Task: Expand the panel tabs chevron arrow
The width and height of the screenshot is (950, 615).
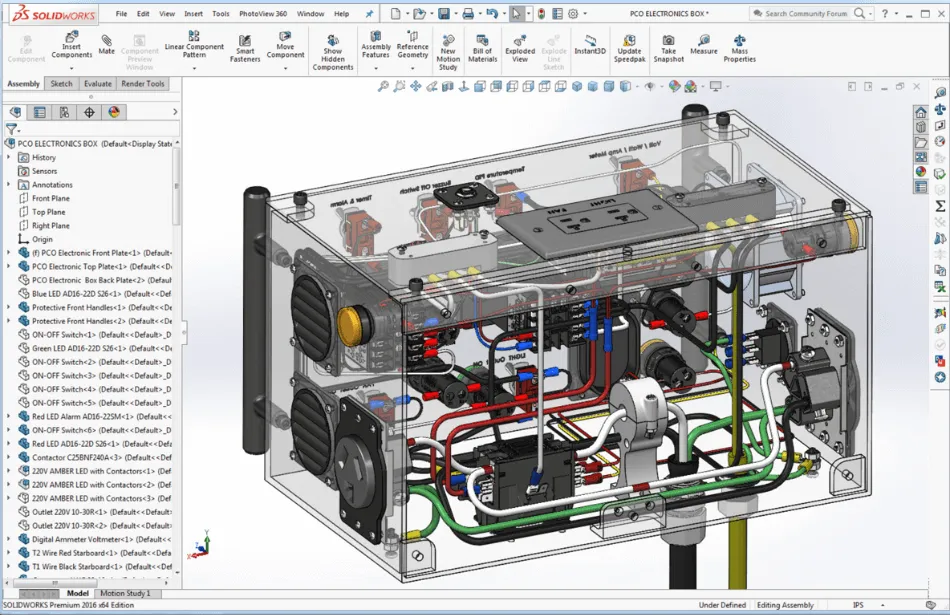Action: coord(175,112)
